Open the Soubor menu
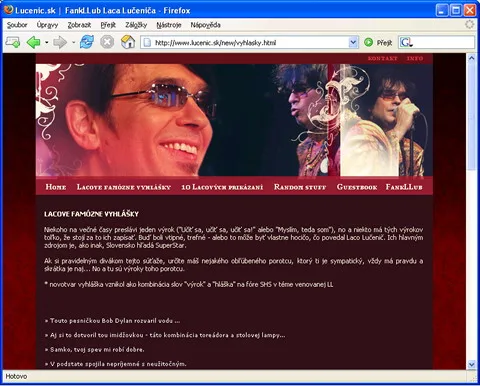480x386 pixels. click(17, 25)
